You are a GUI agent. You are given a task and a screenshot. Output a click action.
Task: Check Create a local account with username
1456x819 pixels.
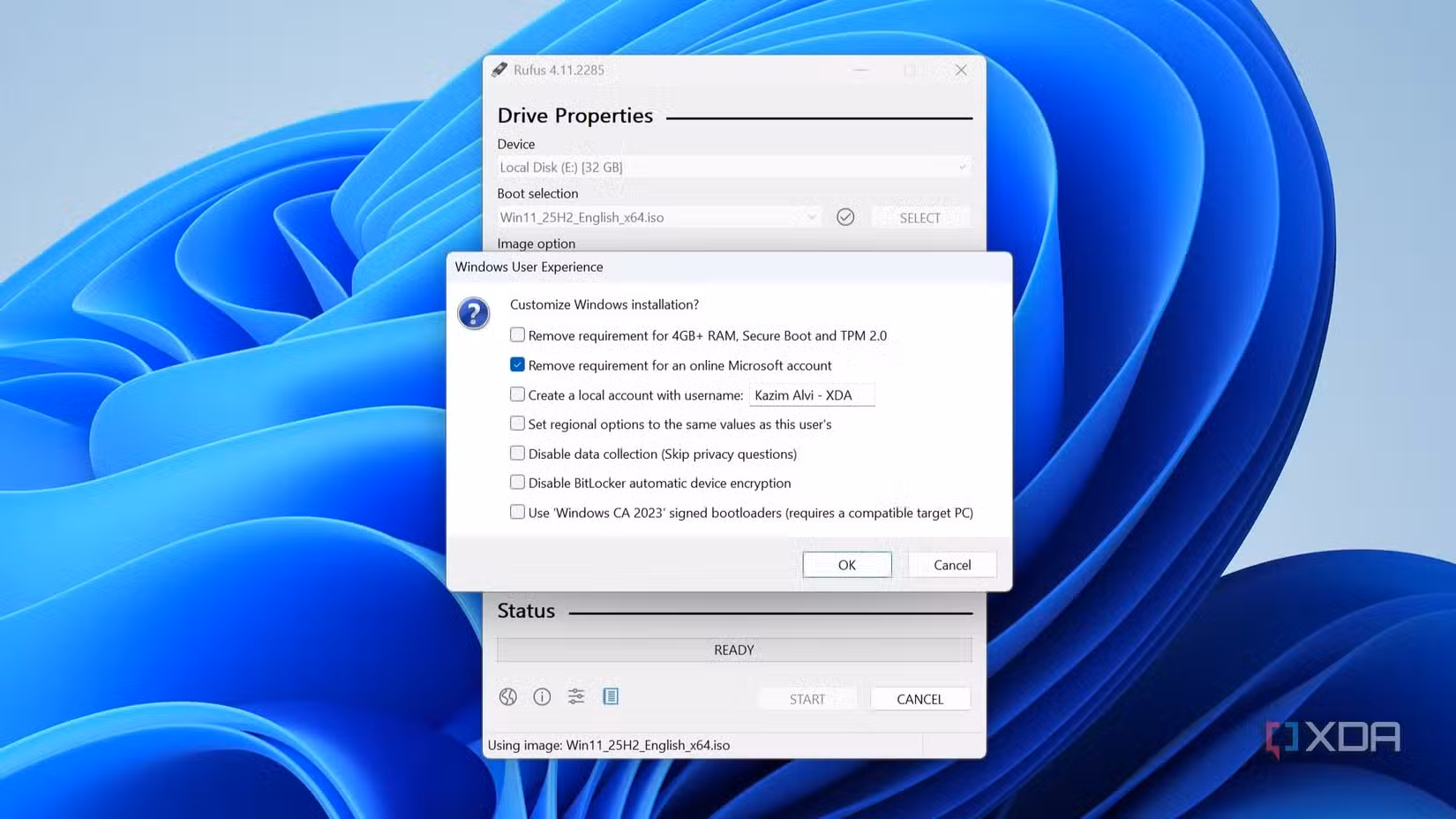click(517, 394)
